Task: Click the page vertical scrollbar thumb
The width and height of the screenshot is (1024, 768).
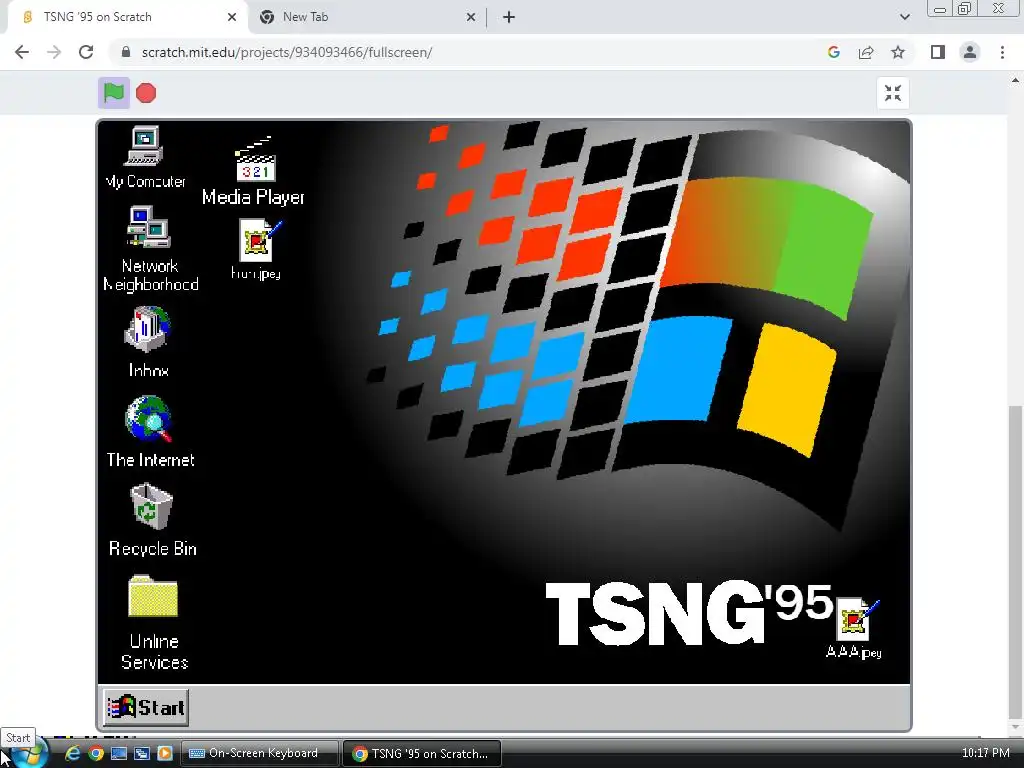Action: pos(1015,562)
